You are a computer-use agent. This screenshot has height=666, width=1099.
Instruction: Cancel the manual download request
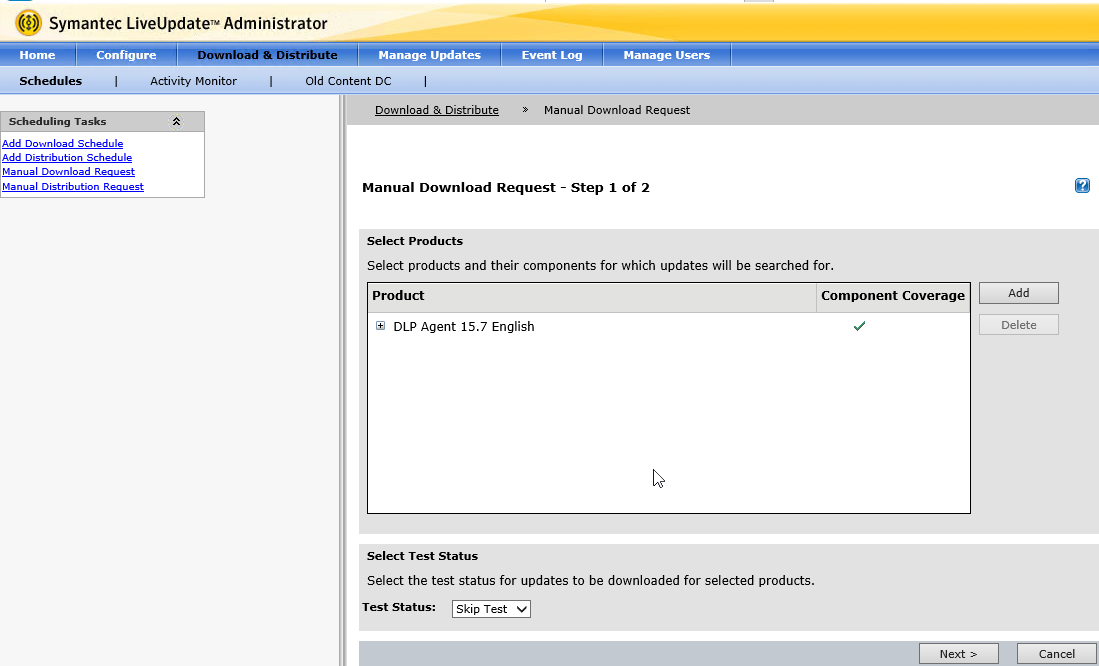(1056, 653)
